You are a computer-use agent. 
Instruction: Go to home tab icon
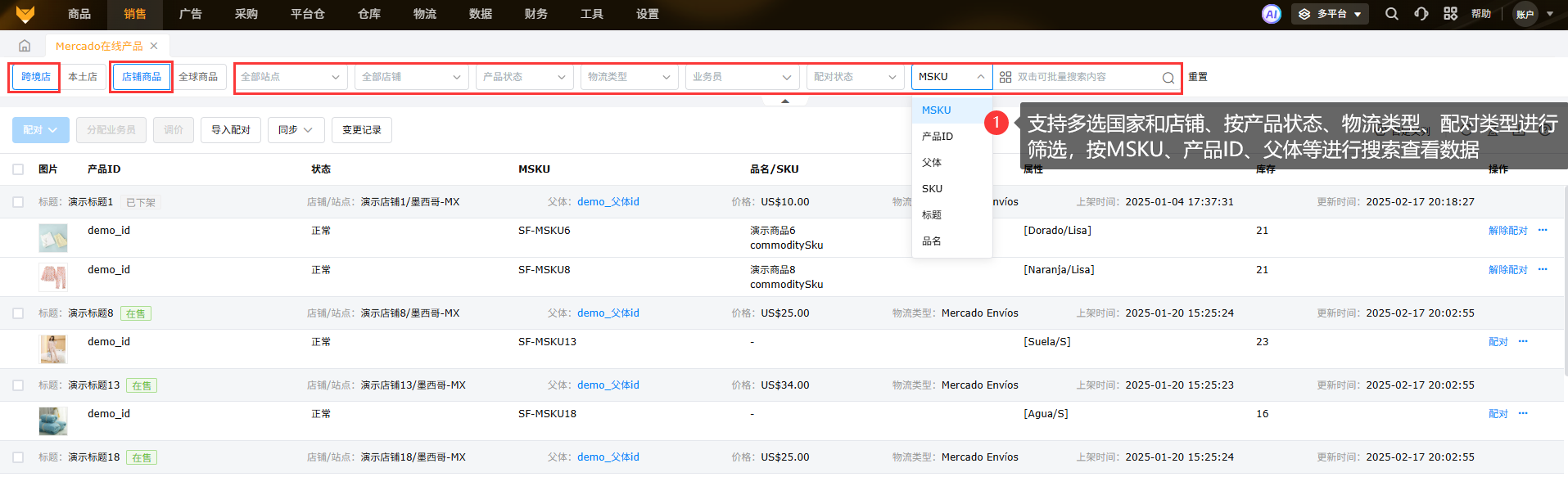25,46
